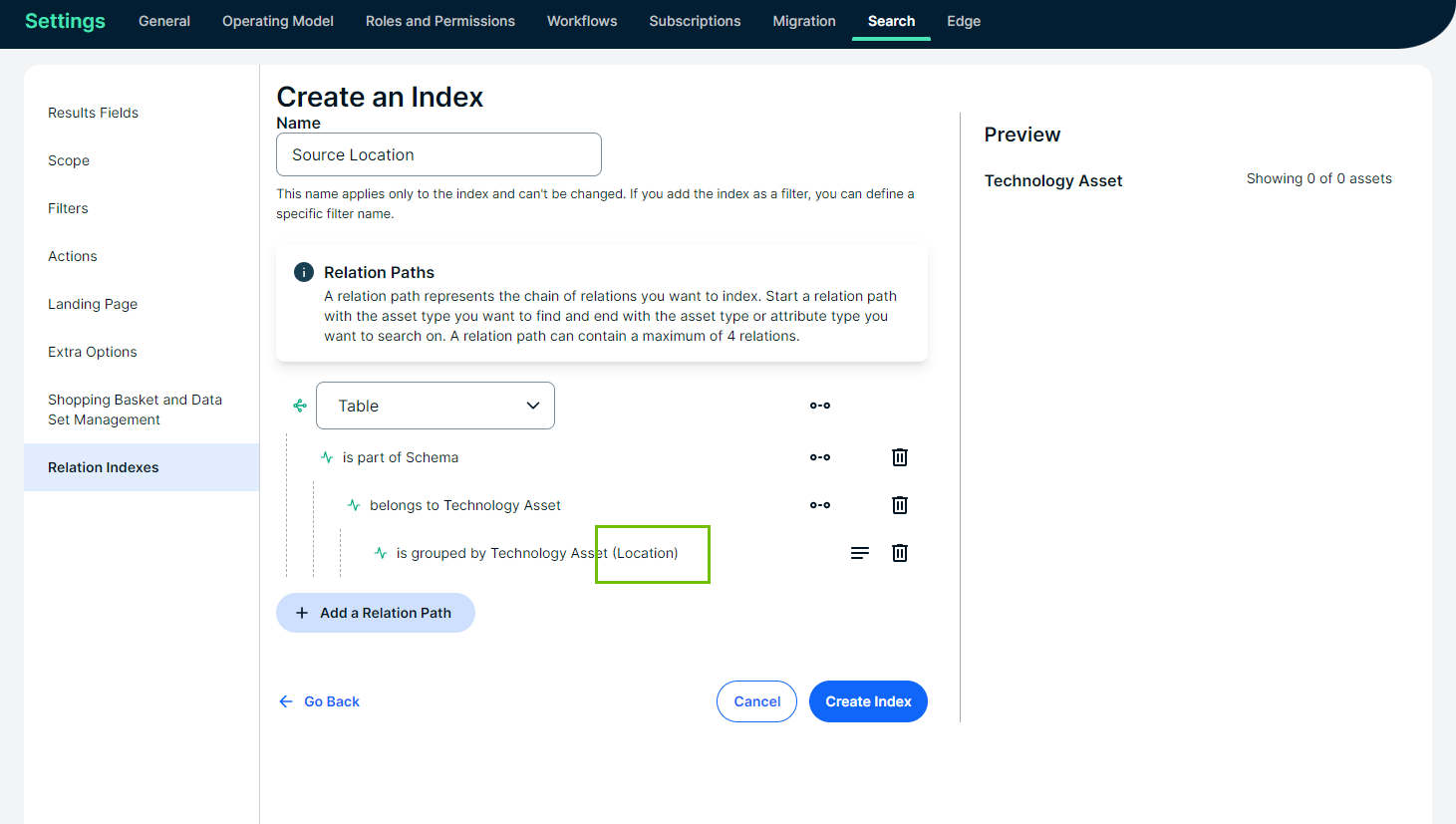
Task: Click the Name input field
Action: click(438, 154)
